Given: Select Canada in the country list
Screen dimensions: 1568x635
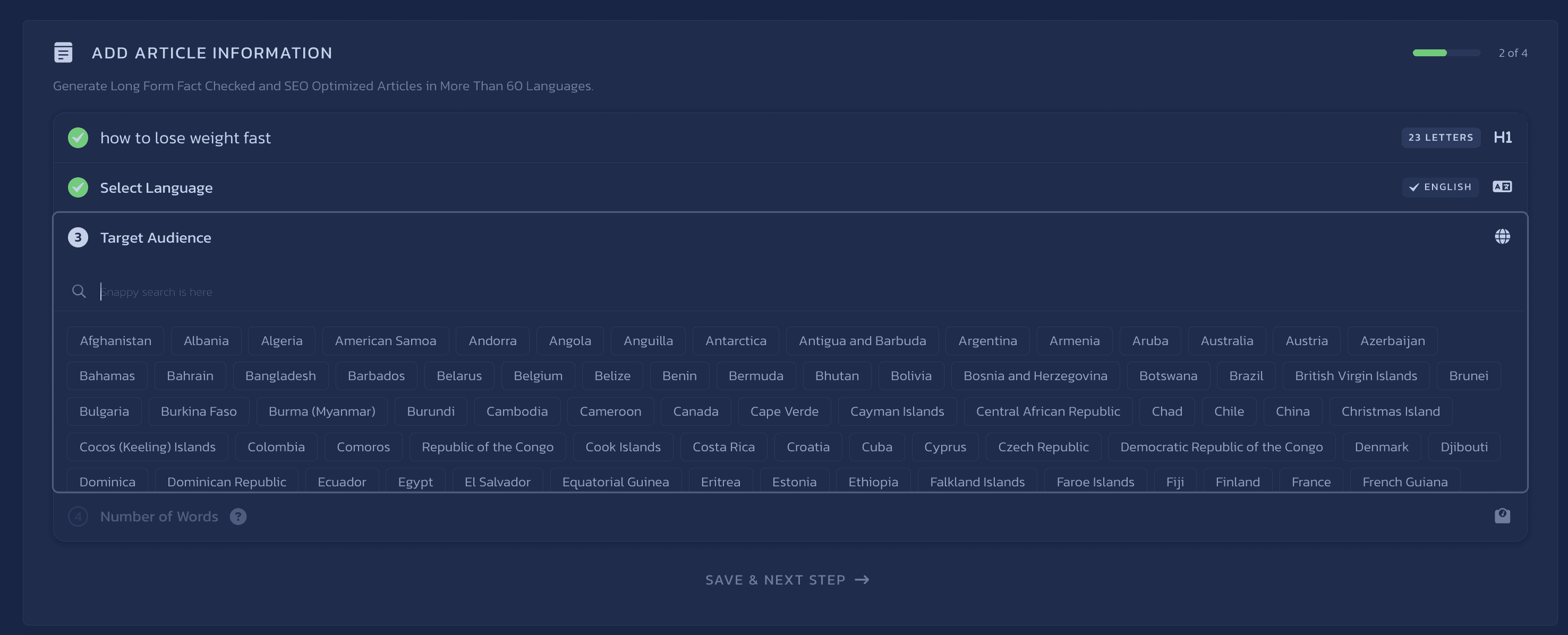Looking at the screenshot, I should click(x=695, y=411).
